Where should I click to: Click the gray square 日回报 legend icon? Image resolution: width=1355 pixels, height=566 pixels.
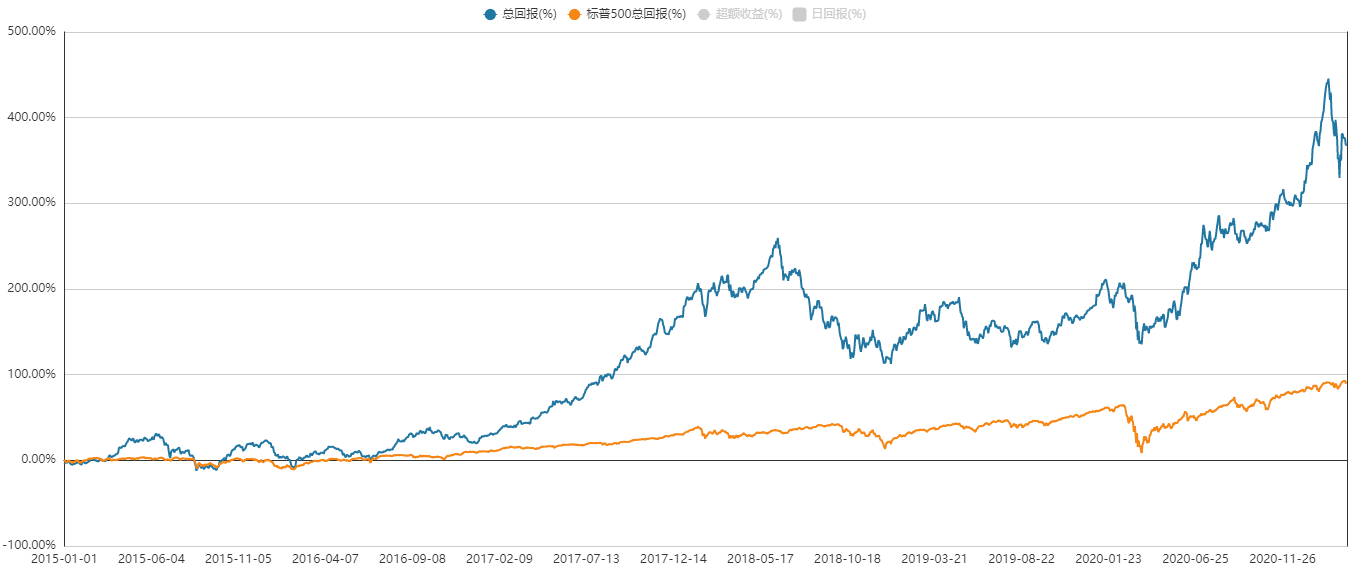[799, 14]
